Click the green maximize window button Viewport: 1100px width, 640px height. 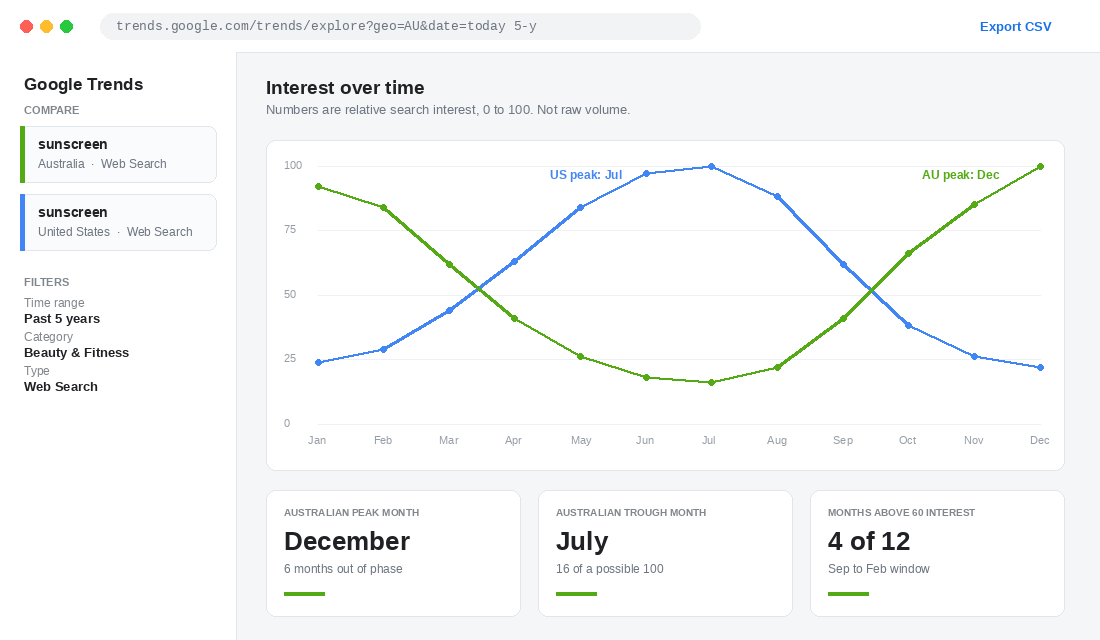point(67,27)
